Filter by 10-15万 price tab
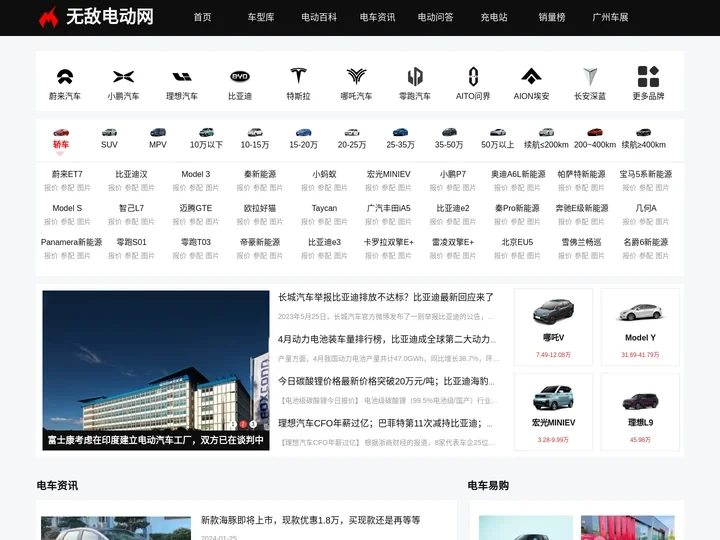 255,139
